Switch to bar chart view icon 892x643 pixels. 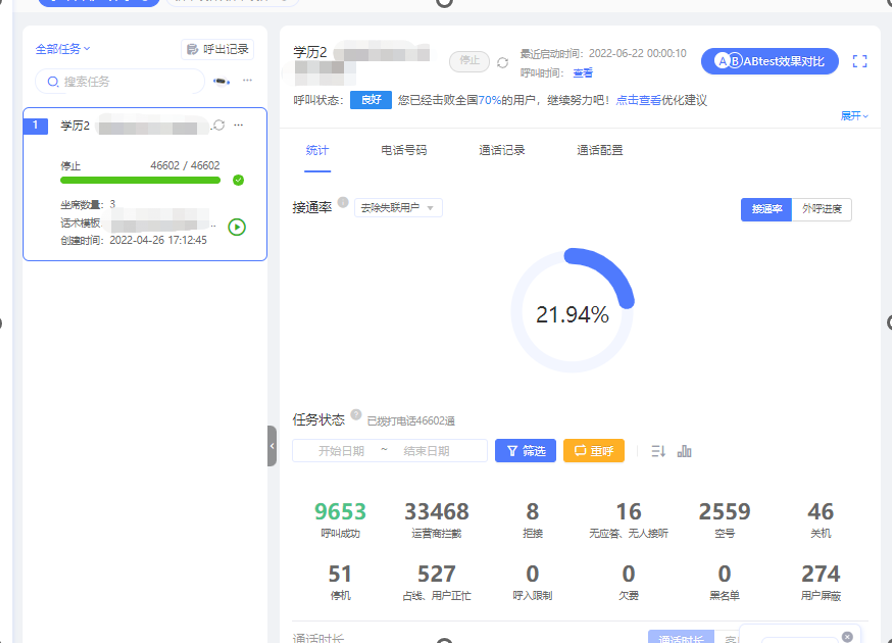684,451
